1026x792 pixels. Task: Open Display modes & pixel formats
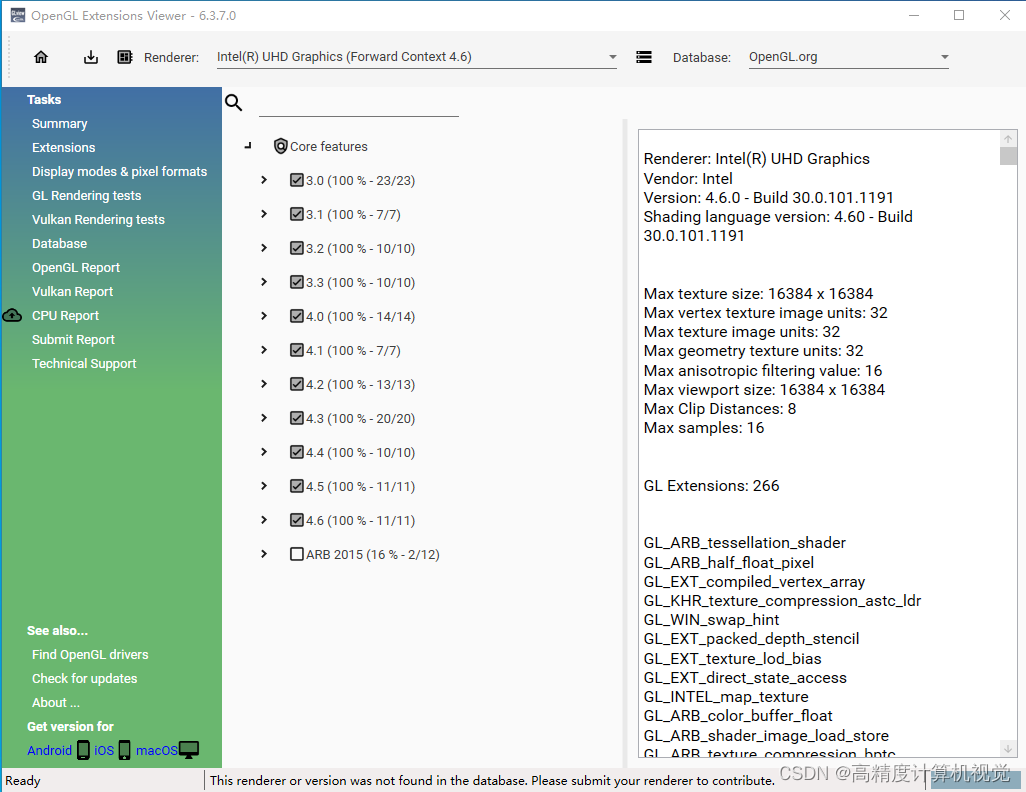click(119, 171)
